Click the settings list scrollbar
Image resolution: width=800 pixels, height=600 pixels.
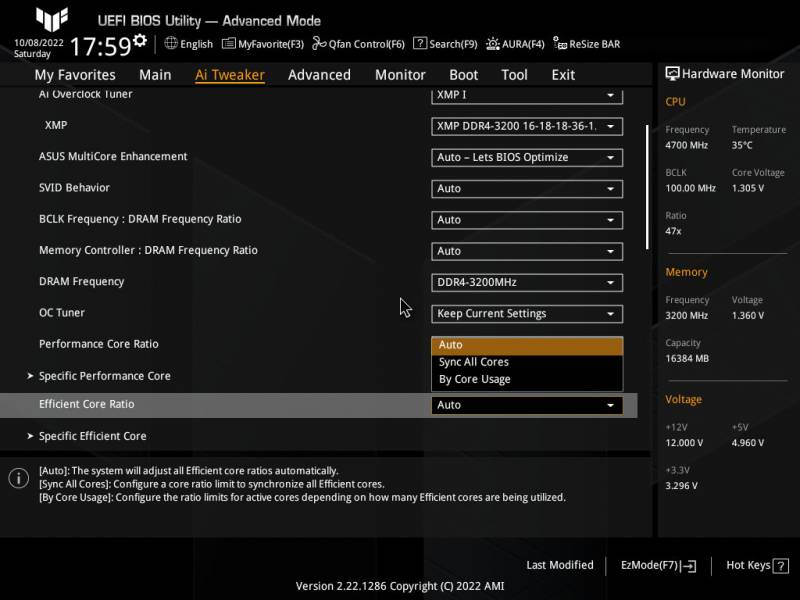coord(647,187)
